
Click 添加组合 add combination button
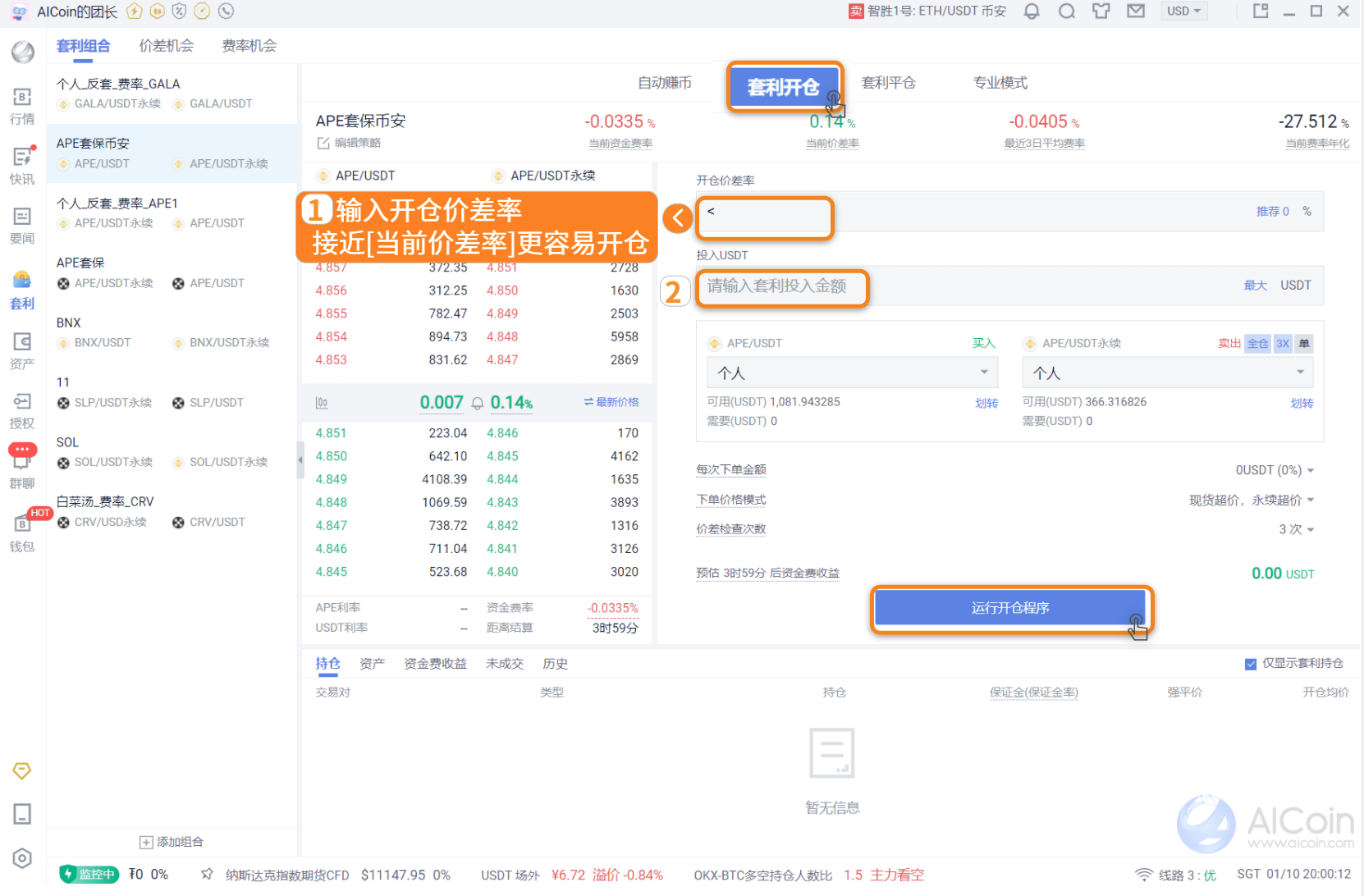point(172,842)
